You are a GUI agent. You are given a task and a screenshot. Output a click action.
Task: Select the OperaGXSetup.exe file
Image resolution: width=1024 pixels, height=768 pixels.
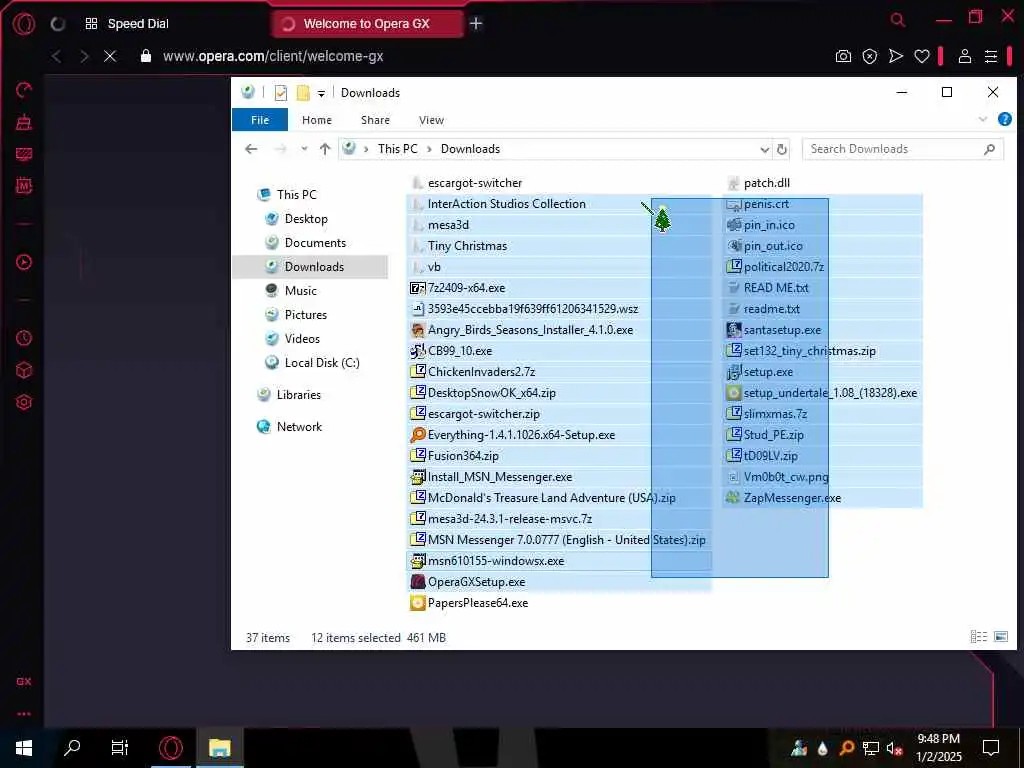coord(476,582)
